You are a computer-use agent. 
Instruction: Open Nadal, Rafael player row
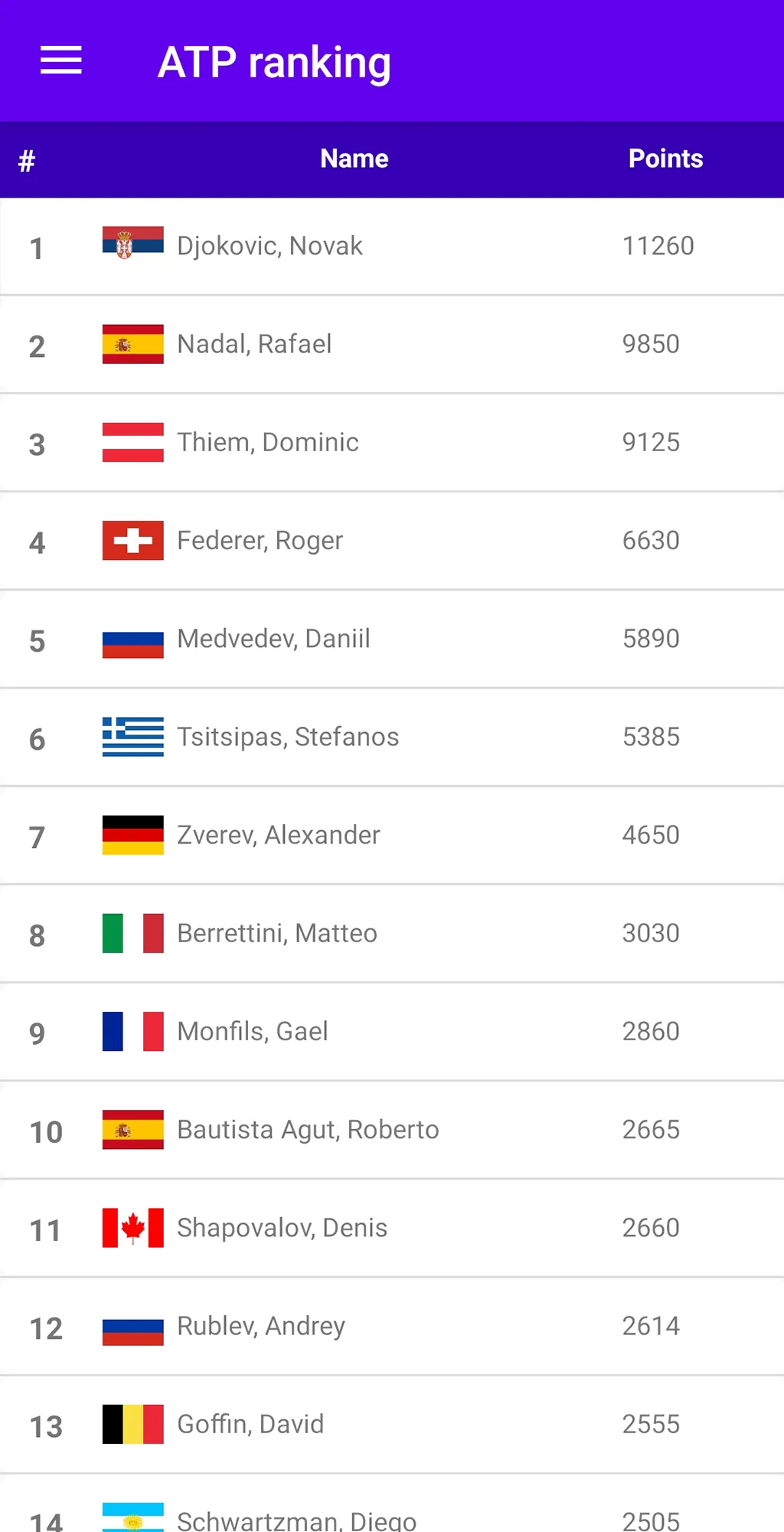[x=392, y=345]
